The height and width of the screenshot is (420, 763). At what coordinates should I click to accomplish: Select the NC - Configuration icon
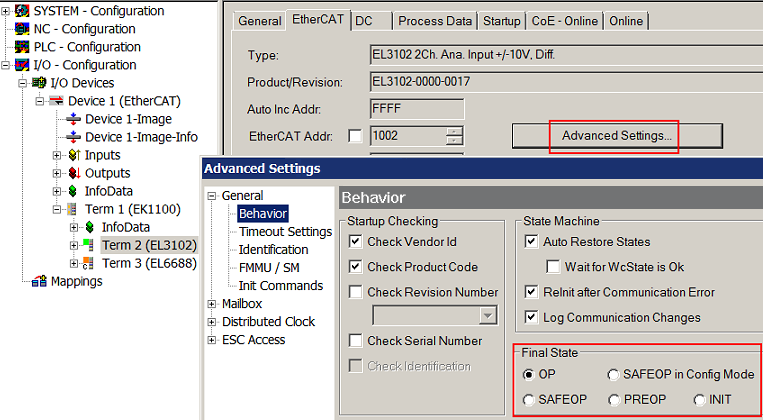(23, 29)
